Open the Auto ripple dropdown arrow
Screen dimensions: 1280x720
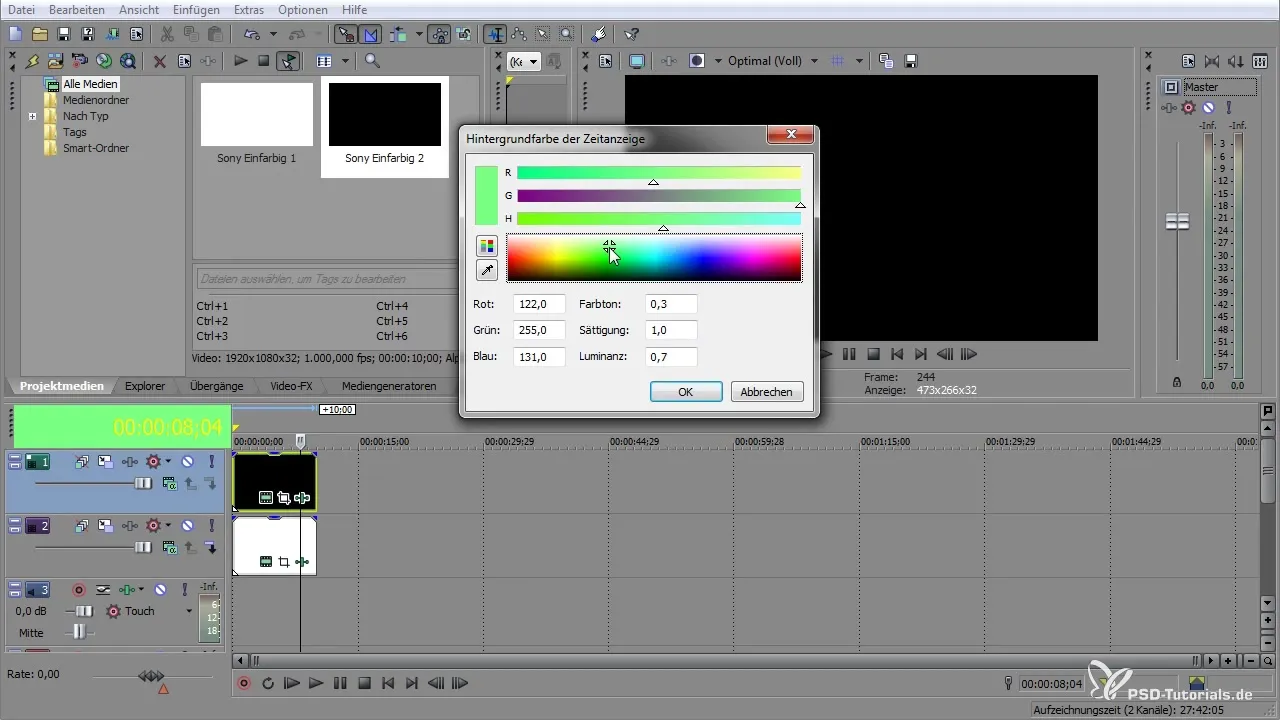[419, 33]
